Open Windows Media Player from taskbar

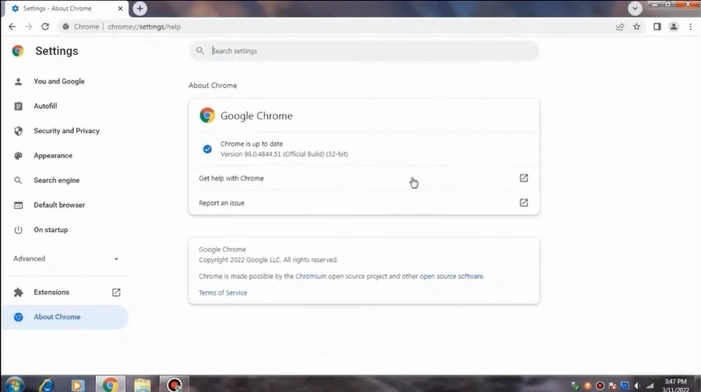78,384
